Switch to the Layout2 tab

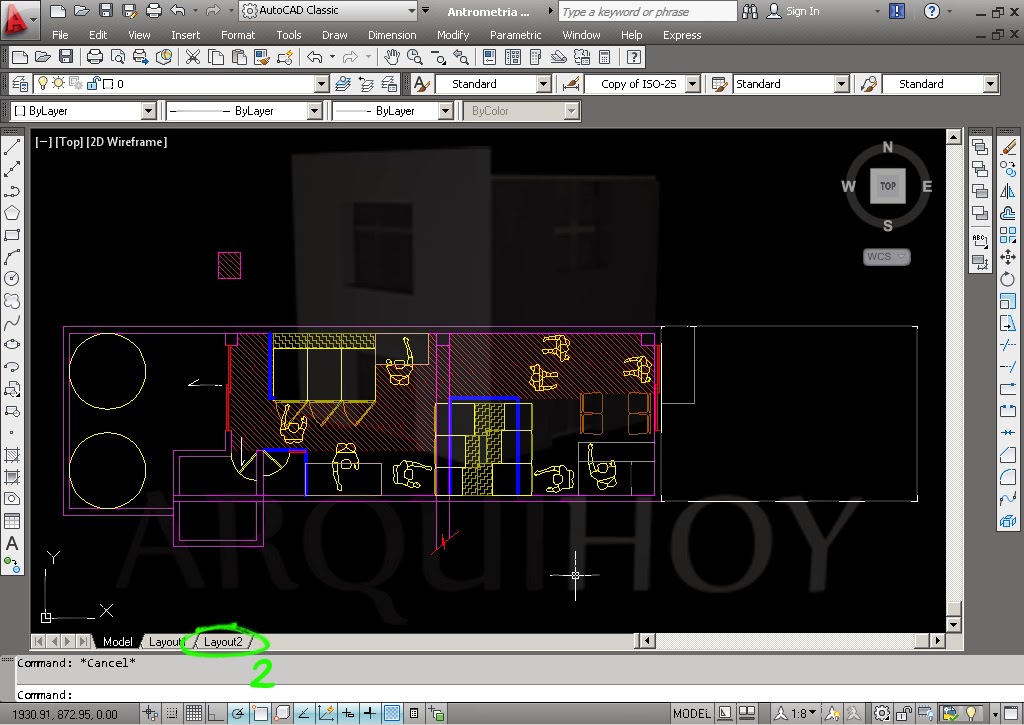(x=224, y=641)
